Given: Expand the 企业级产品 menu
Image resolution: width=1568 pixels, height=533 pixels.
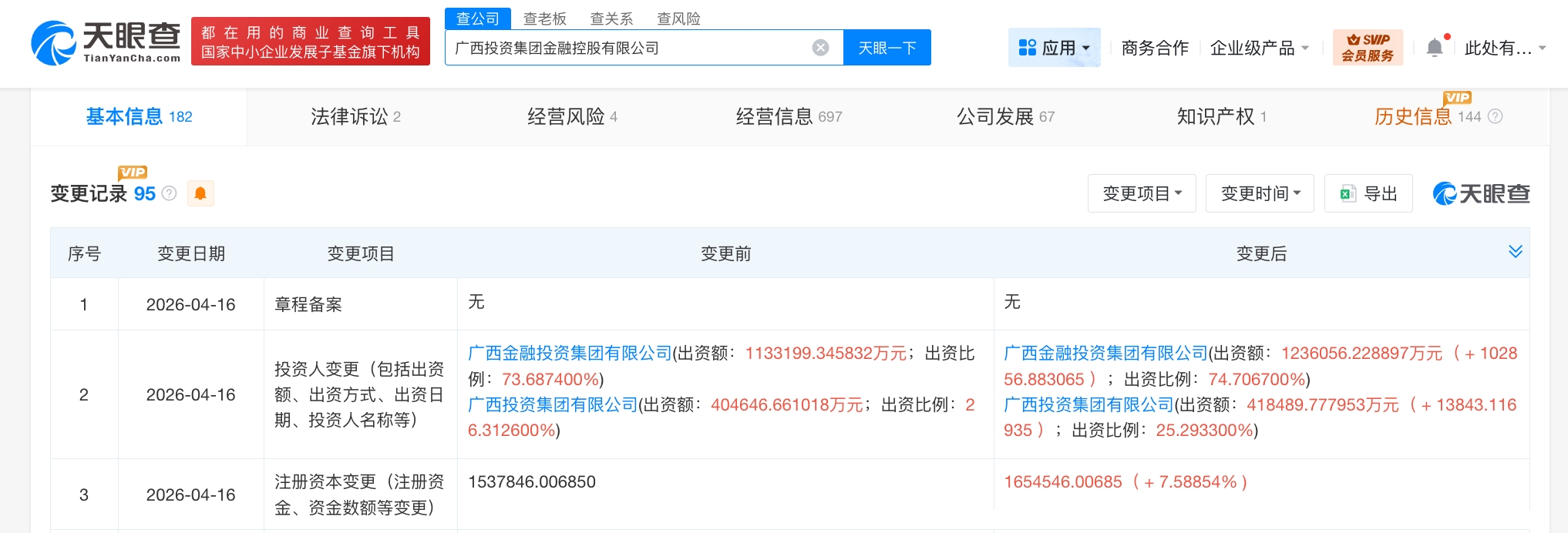Looking at the screenshot, I should click(1259, 48).
